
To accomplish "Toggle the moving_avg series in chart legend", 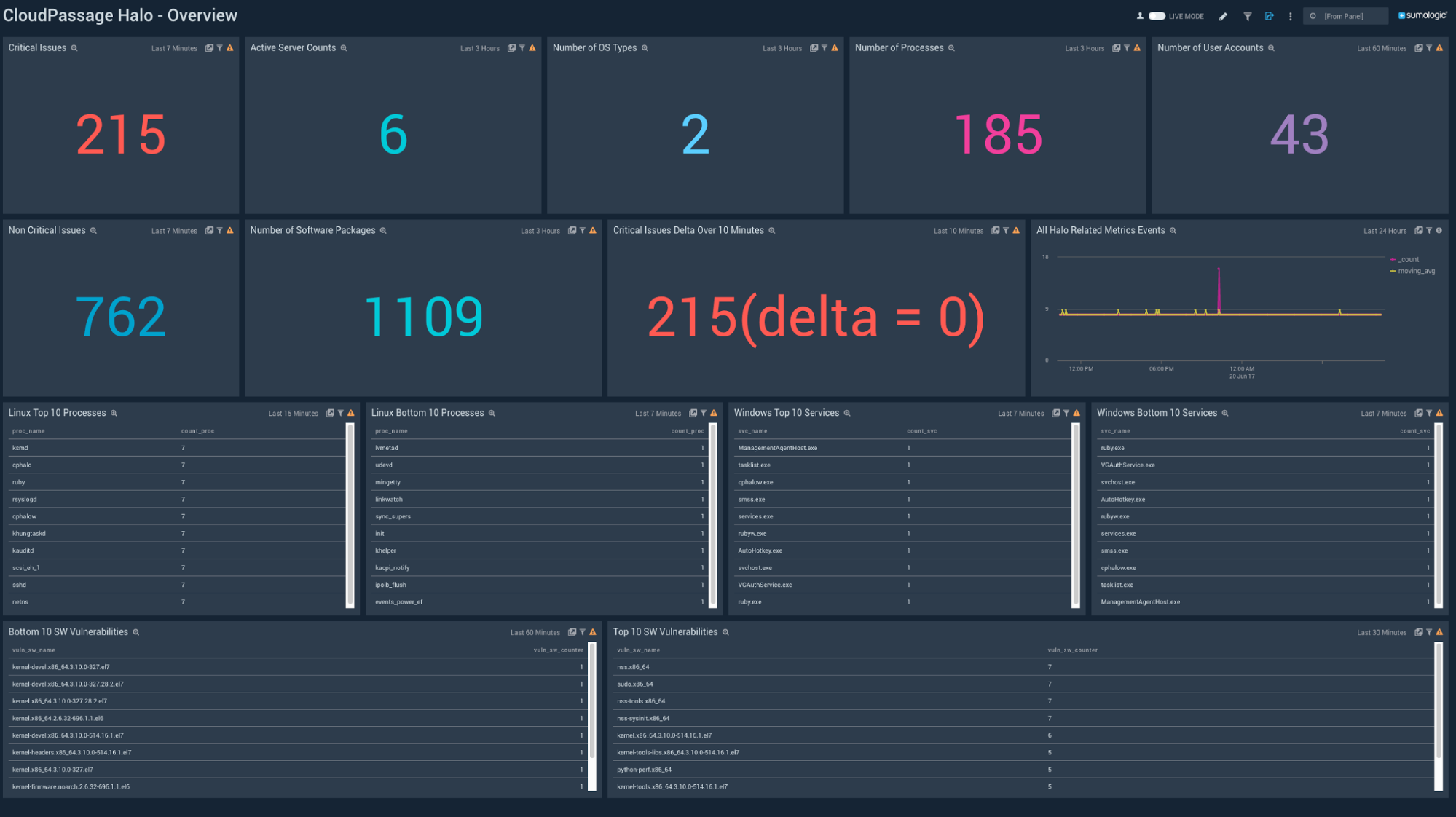I will click(x=1415, y=271).
